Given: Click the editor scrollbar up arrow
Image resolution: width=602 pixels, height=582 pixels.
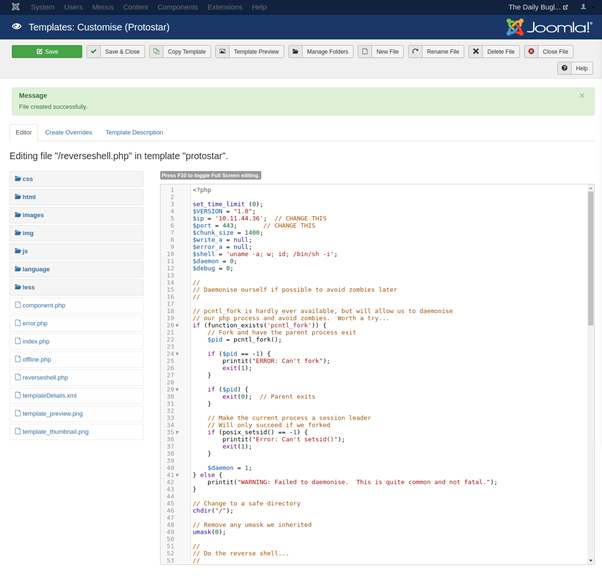Looking at the screenshot, I should point(590,188).
